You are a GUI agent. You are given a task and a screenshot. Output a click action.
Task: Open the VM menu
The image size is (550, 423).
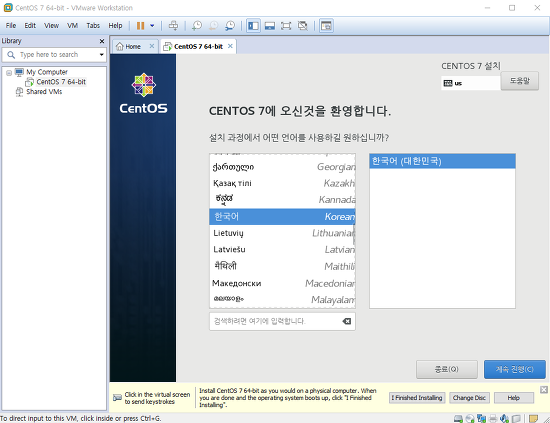[x=72, y=26]
